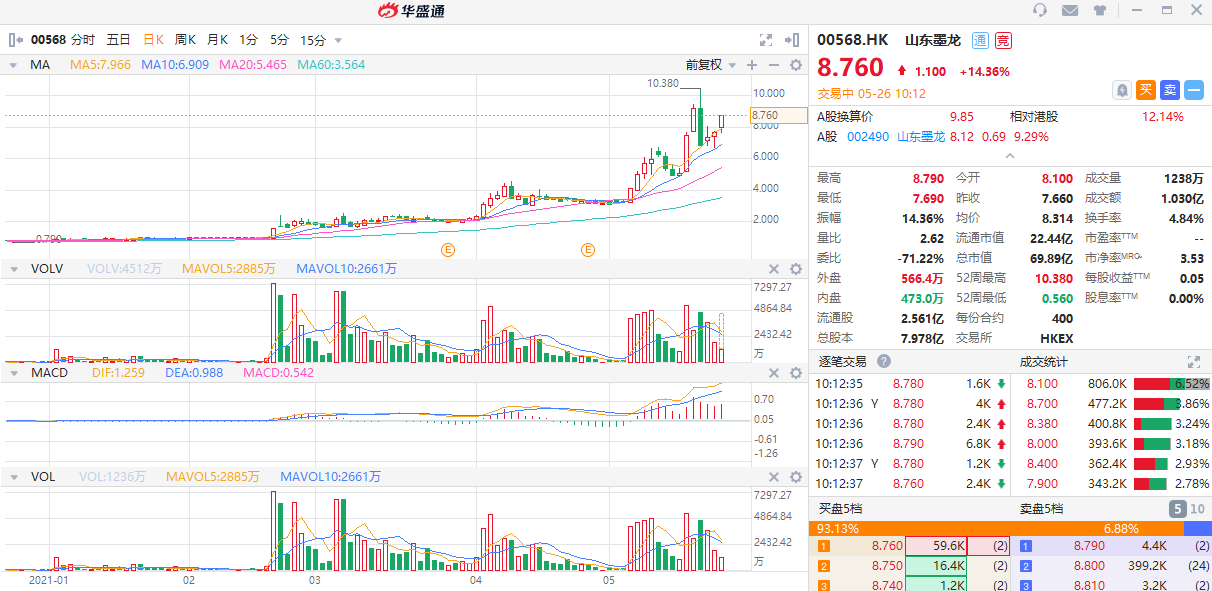Screen dimensions: 1212x591
Task: Select 日K daily candlestick tab
Action: [153, 40]
